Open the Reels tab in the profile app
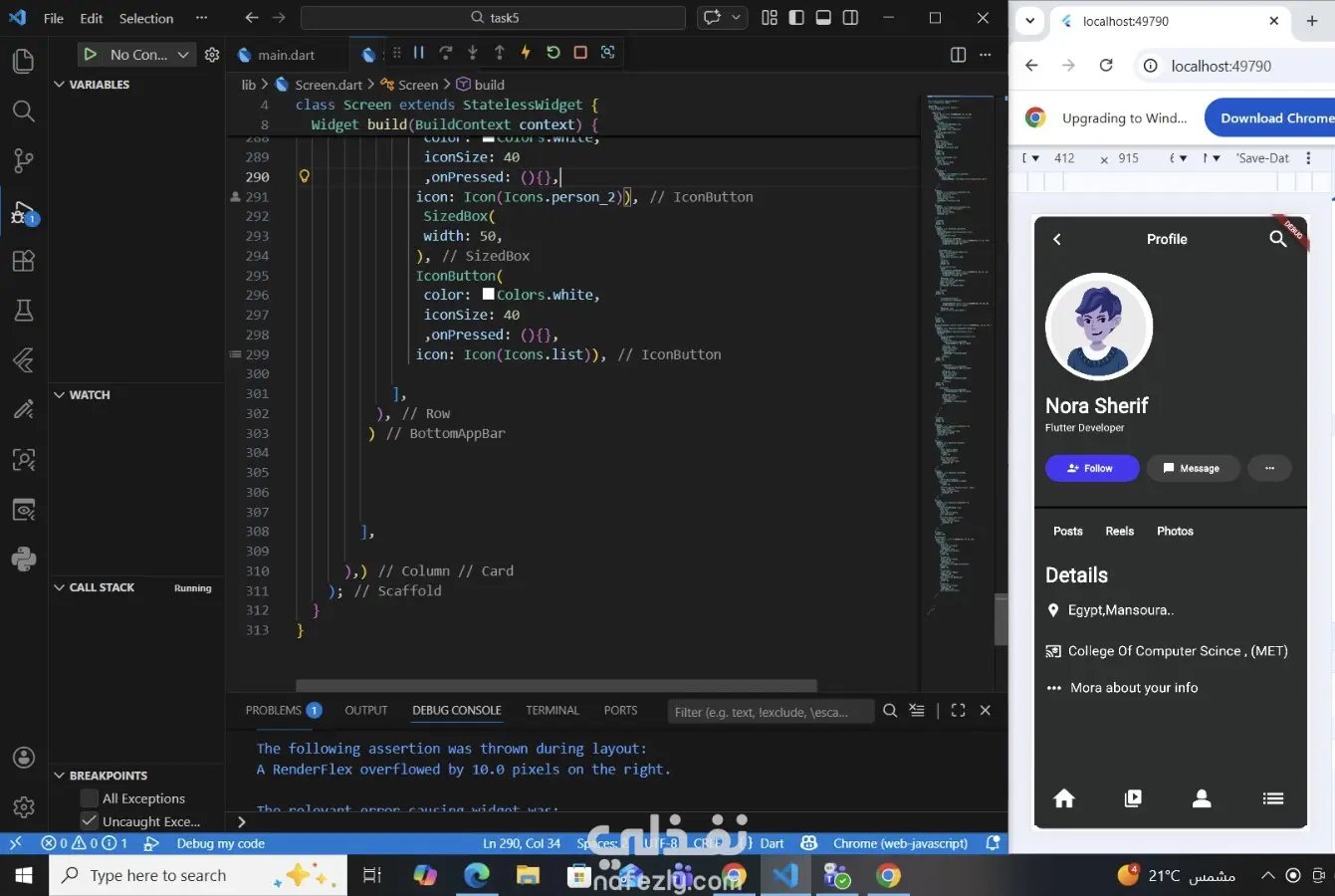 [x=1120, y=532]
